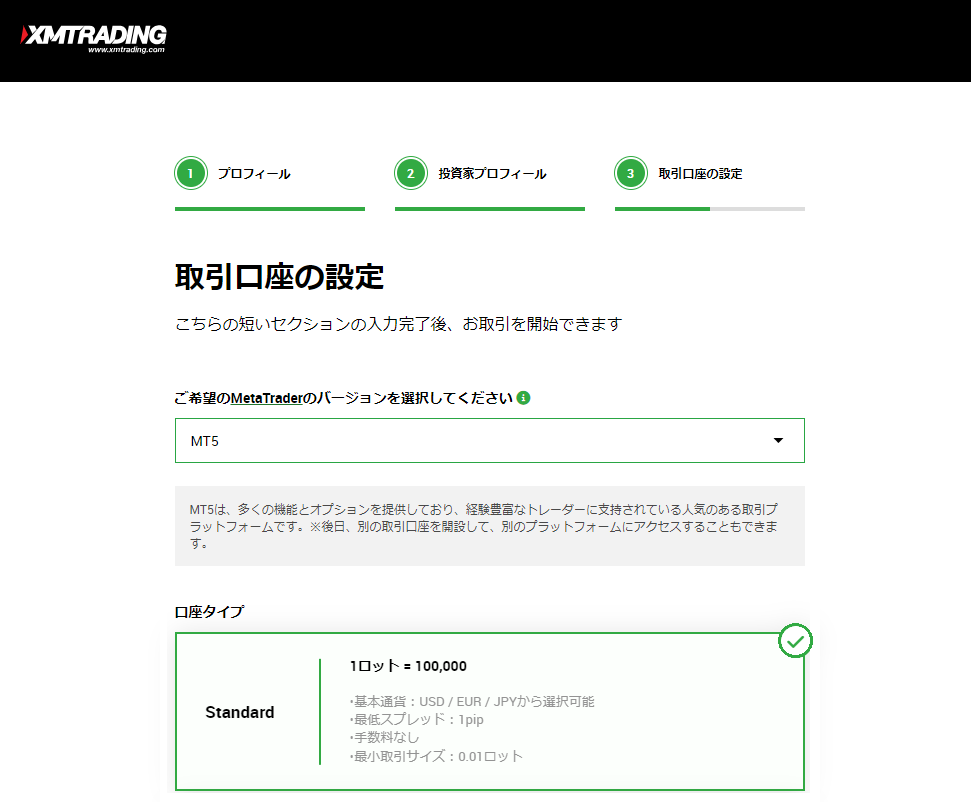Click the green info icon beside MetaTrader label
The image size is (971, 802).
click(x=523, y=398)
